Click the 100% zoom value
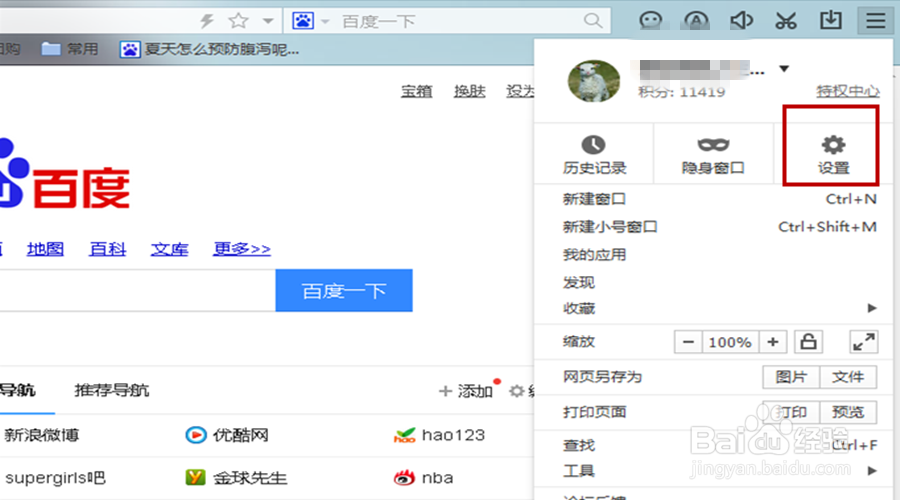 pos(730,342)
